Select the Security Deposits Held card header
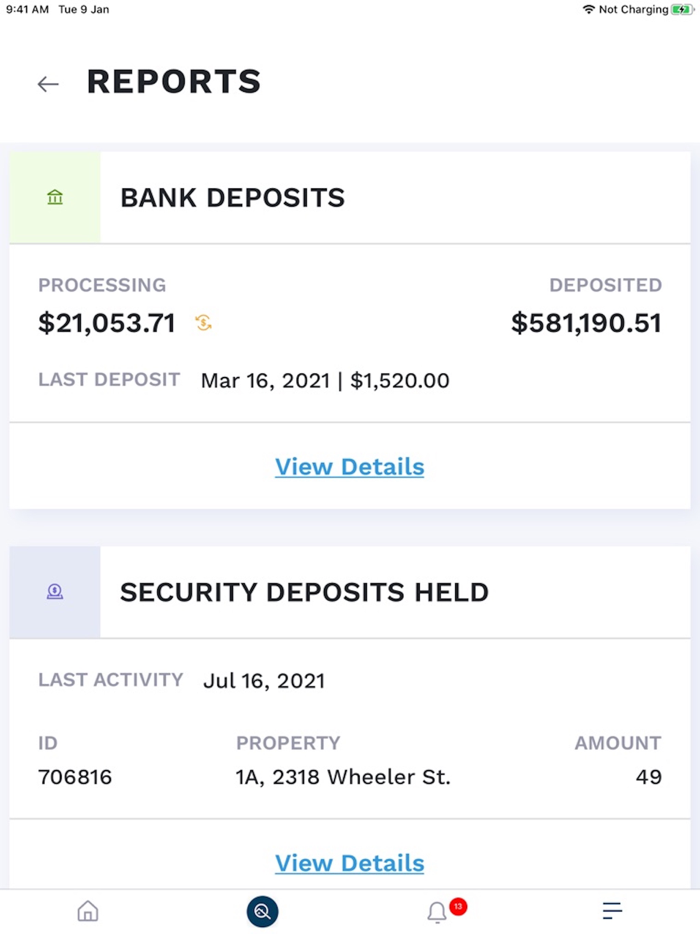The image size is (700, 934). pyautogui.click(x=305, y=592)
